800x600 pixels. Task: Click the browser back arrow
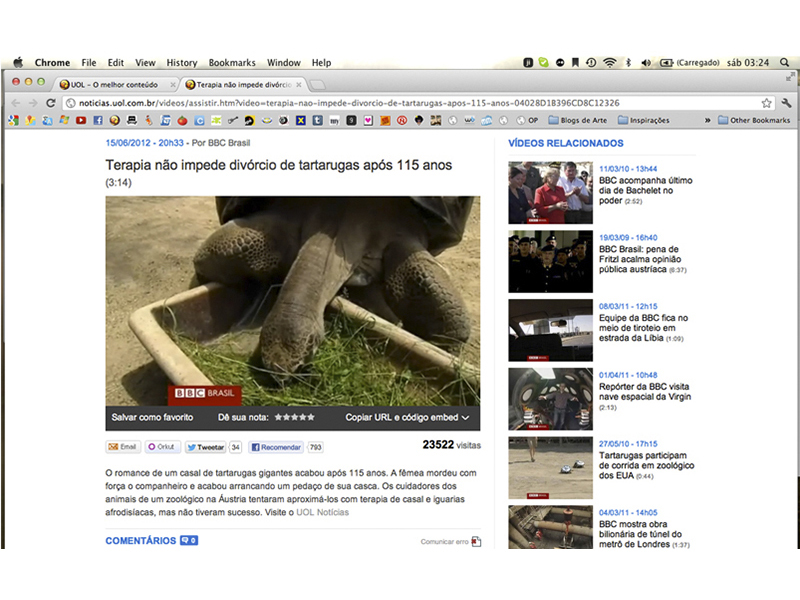[x=16, y=103]
